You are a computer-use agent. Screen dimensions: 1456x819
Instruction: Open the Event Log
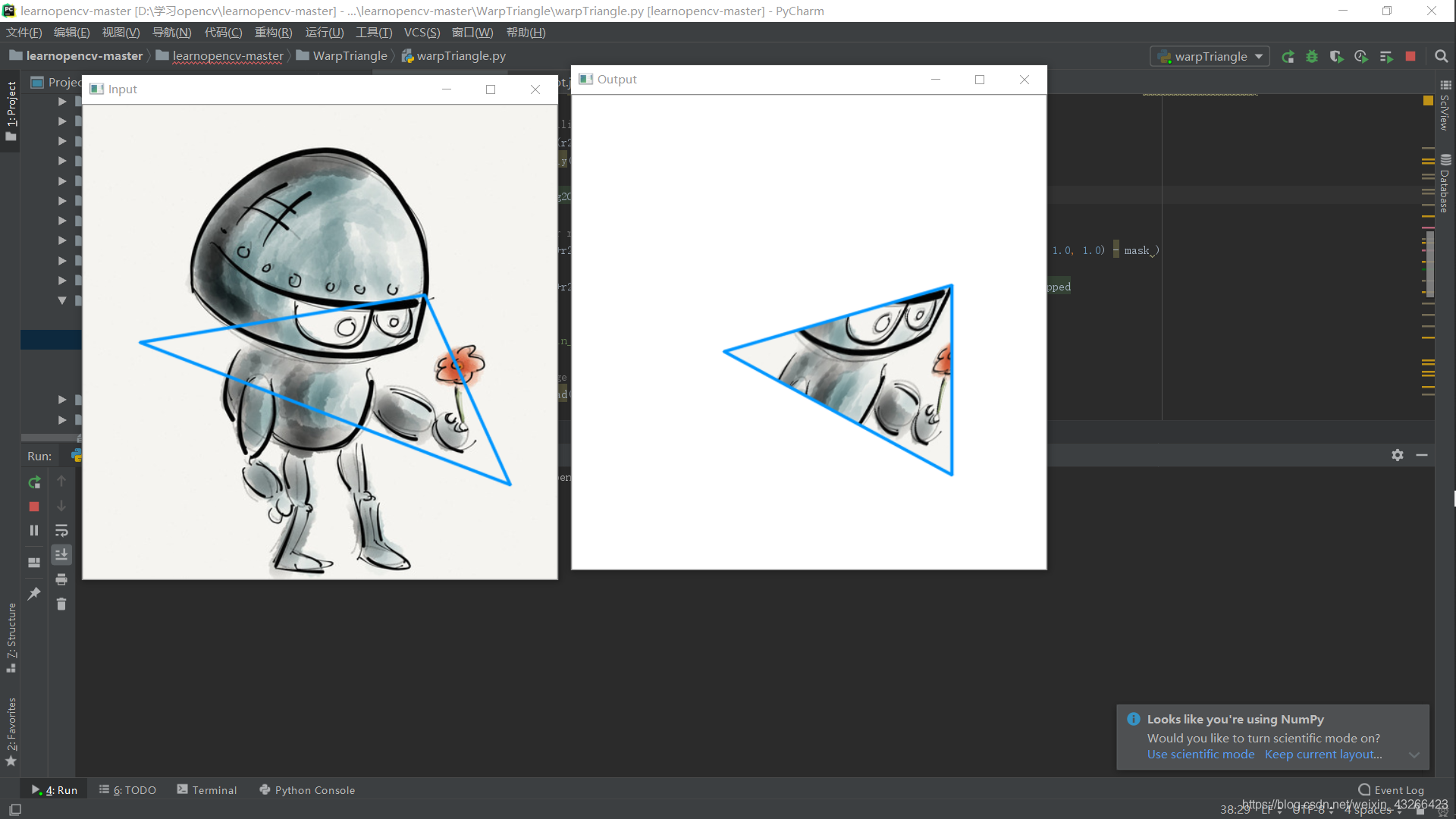1392,789
